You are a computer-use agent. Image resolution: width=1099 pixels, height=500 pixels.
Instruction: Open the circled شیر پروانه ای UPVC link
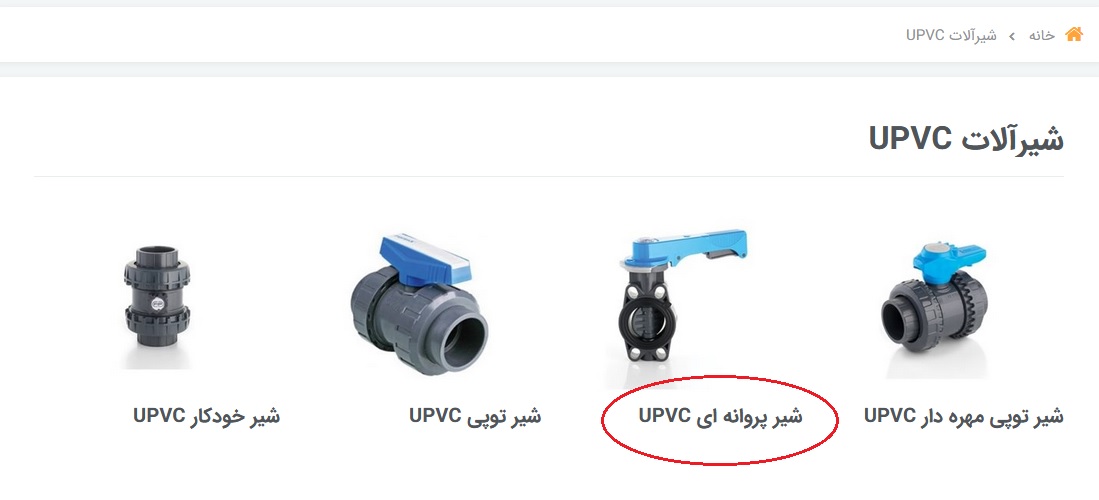(721, 416)
